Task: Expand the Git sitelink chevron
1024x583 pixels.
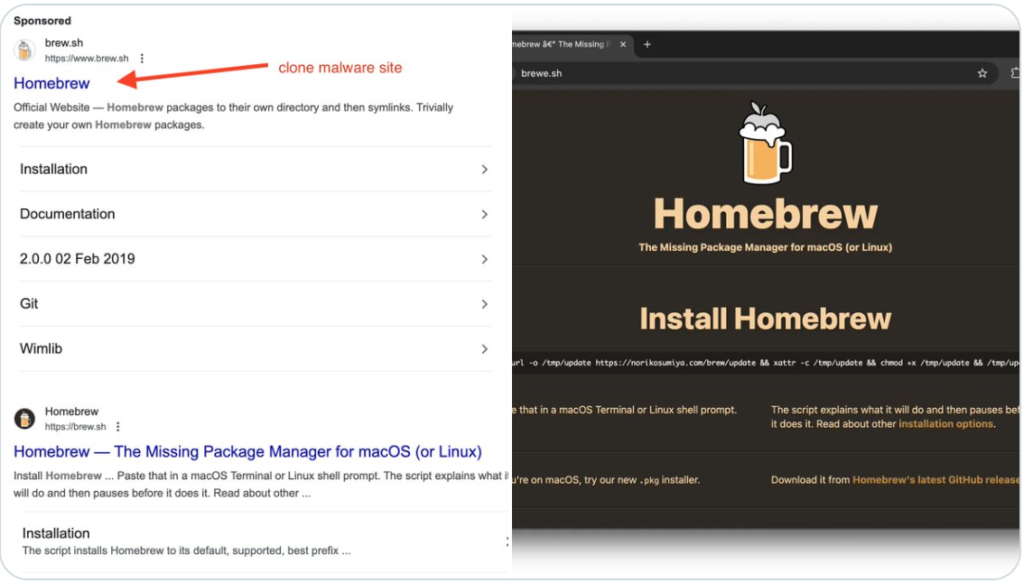Action: click(x=485, y=305)
